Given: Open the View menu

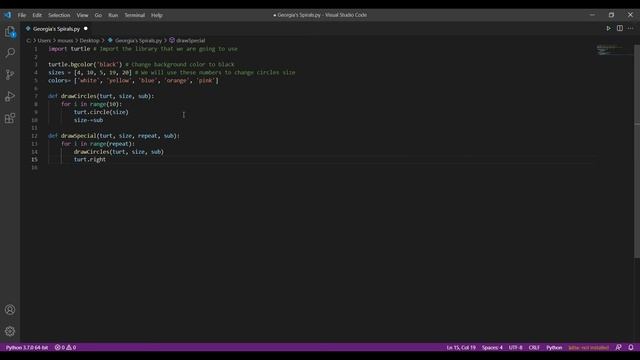Looking at the screenshot, I should [x=82, y=15].
